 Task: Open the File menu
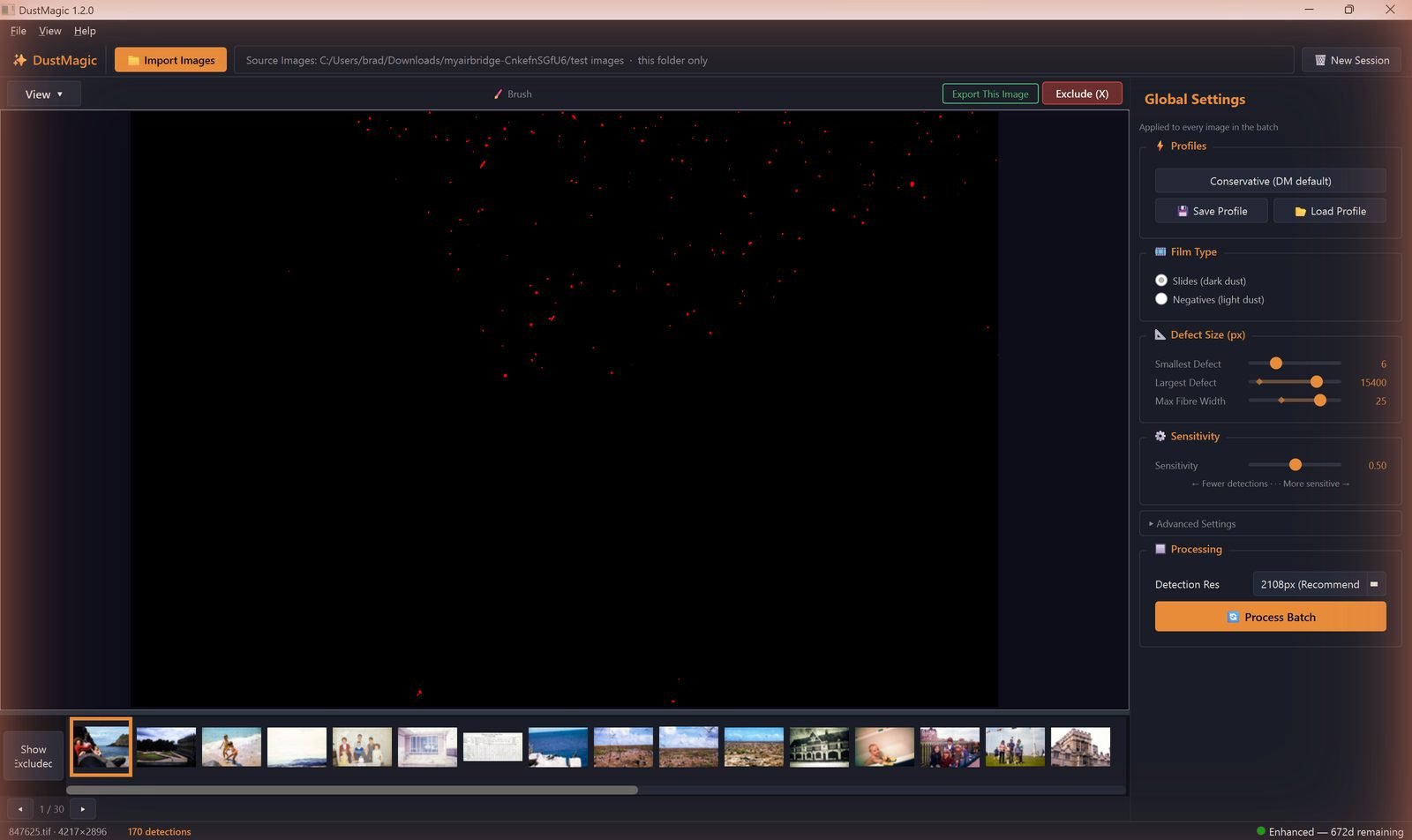pyautogui.click(x=19, y=31)
